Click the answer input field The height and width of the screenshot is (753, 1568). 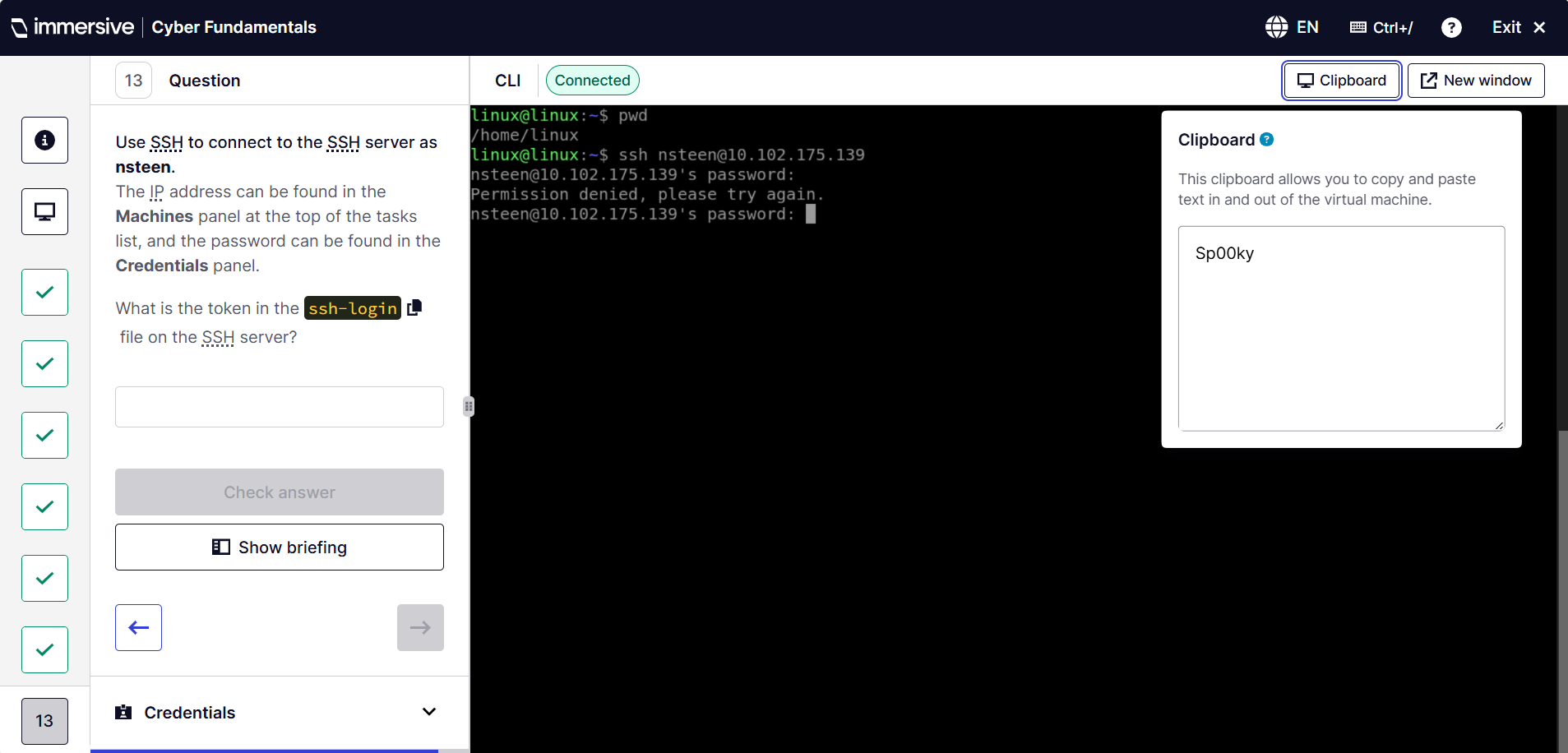279,406
